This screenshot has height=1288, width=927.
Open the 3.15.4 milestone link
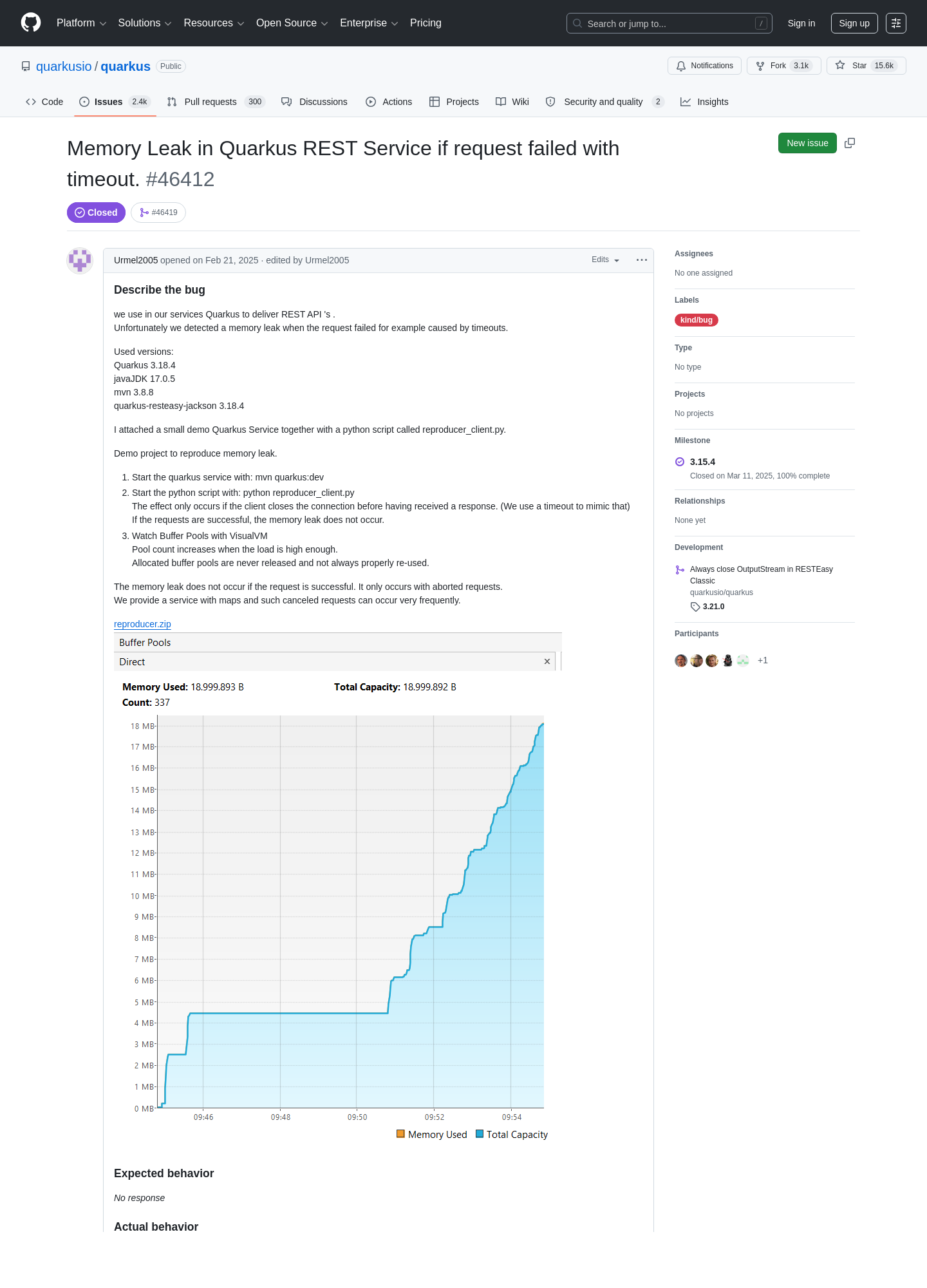[x=702, y=462]
